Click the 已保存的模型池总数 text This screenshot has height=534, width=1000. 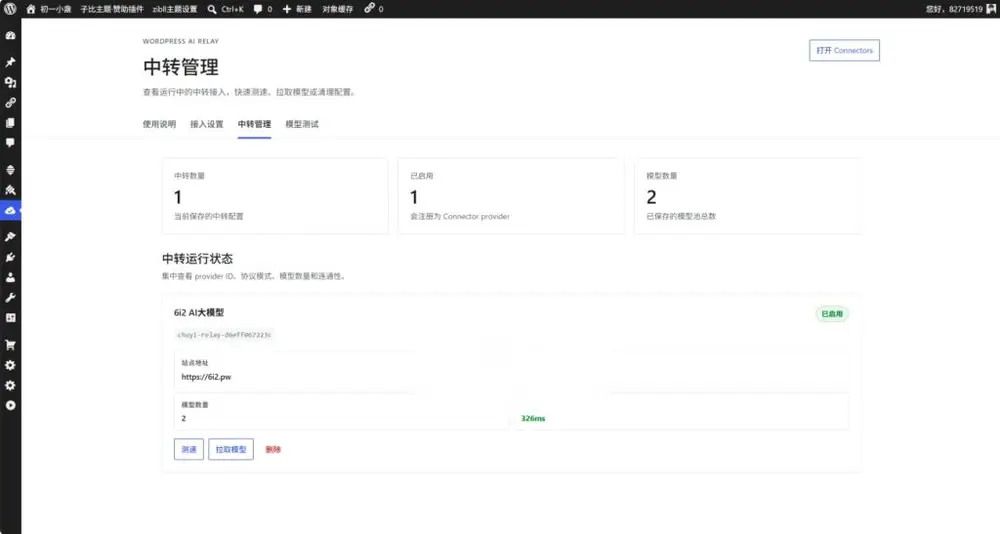(681, 216)
